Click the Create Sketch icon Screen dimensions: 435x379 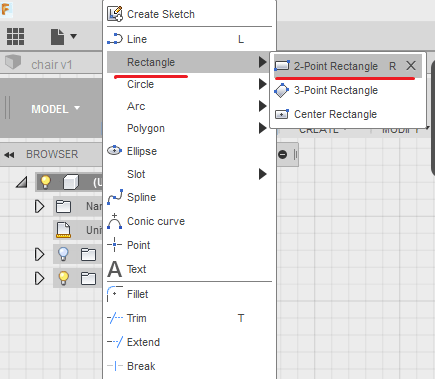click(x=115, y=14)
